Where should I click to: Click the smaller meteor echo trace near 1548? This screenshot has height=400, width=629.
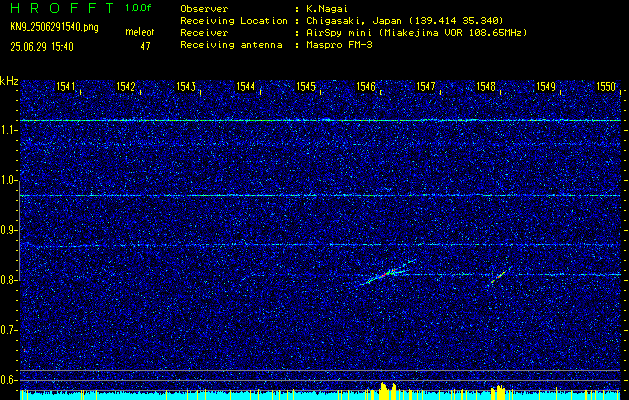coord(499,275)
